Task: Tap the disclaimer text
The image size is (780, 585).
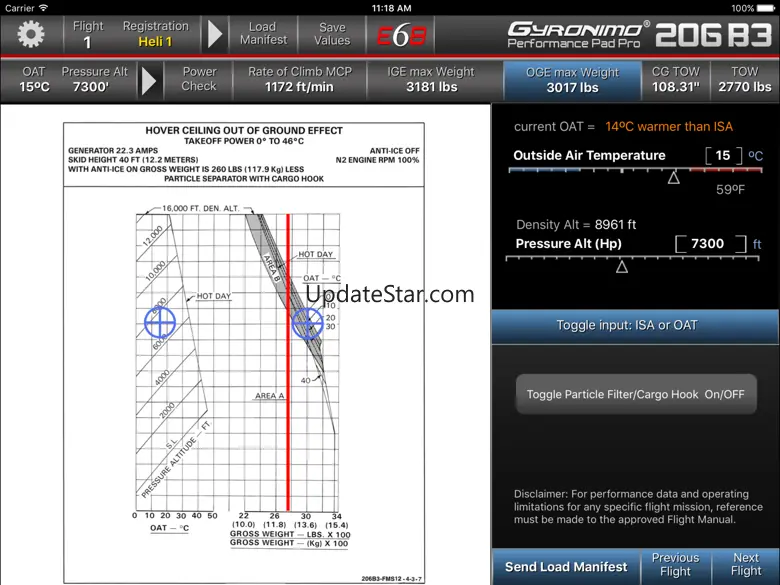Action: (x=638, y=507)
